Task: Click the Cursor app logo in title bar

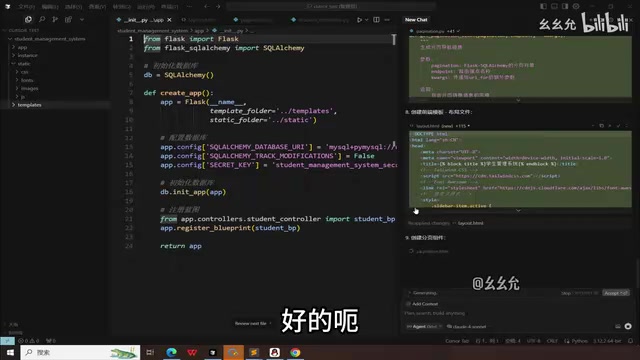Action: (x=7, y=7)
